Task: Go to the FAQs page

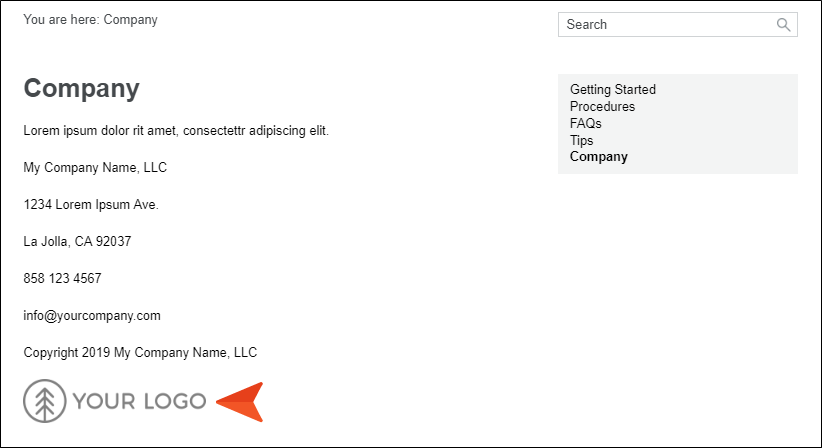Action: click(586, 123)
